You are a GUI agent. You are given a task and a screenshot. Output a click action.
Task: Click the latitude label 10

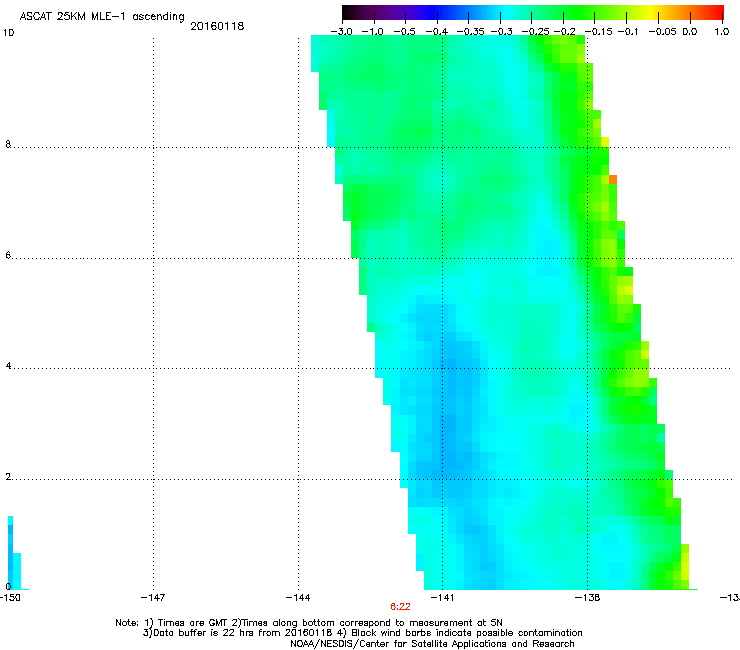pos(8,33)
